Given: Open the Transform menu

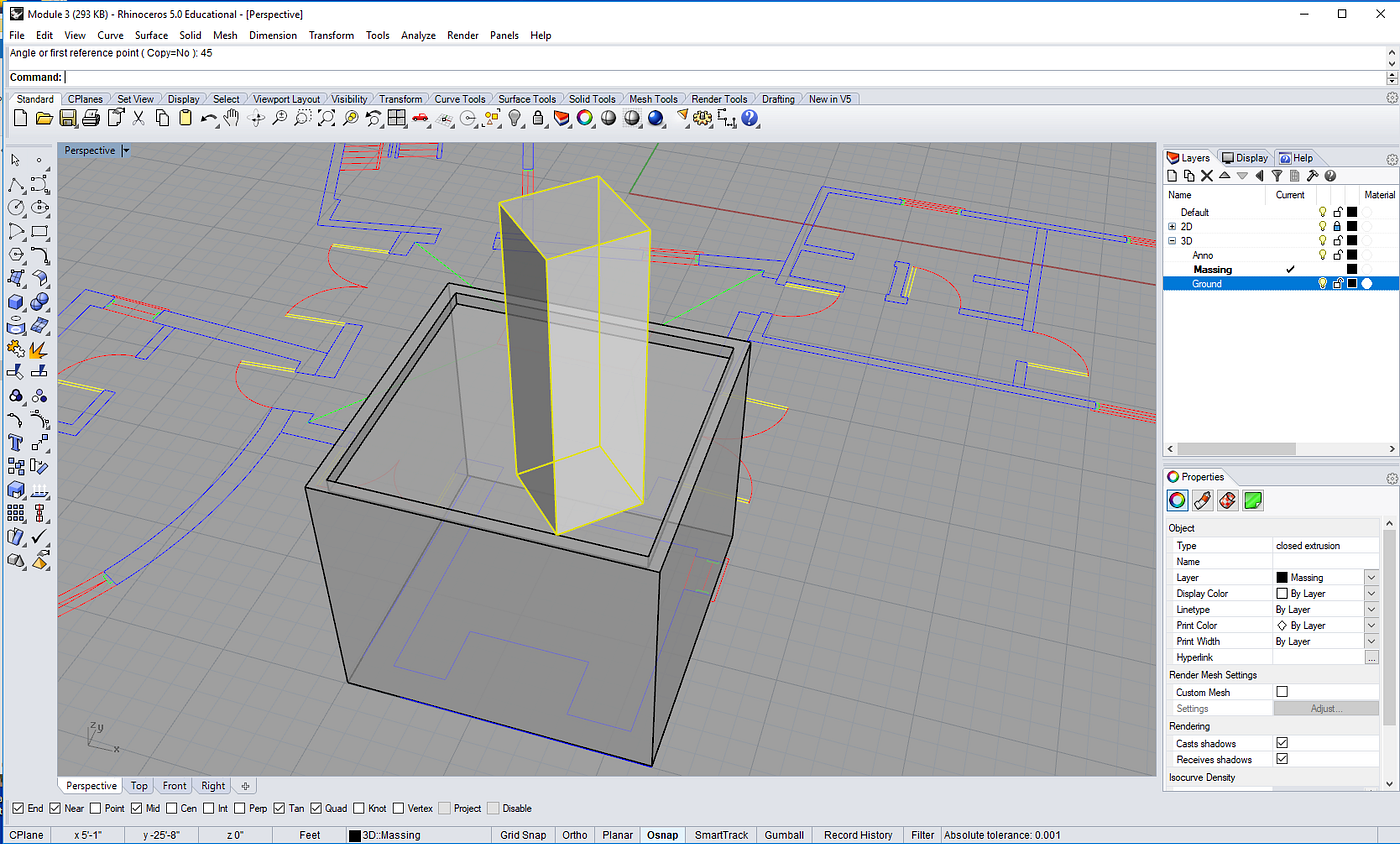Looking at the screenshot, I should pyautogui.click(x=331, y=35).
